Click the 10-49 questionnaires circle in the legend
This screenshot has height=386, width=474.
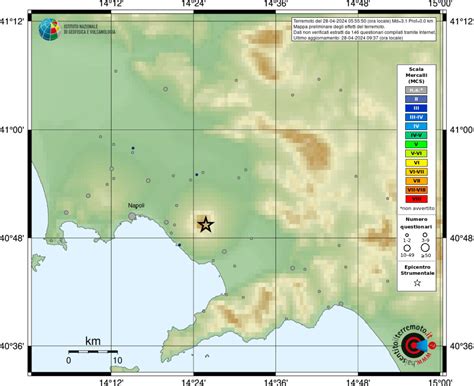pos(407,248)
